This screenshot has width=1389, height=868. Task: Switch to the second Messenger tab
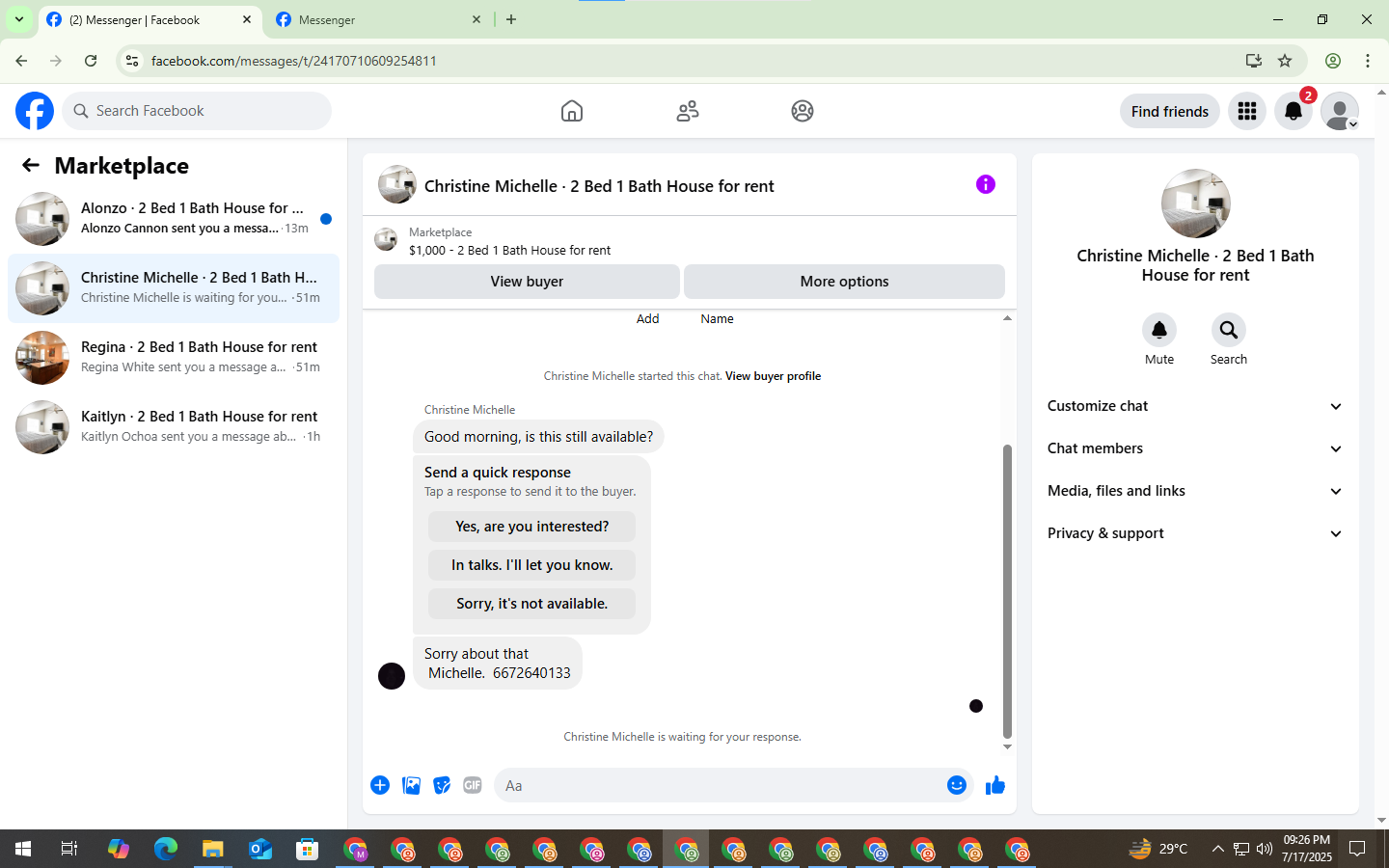point(379,19)
